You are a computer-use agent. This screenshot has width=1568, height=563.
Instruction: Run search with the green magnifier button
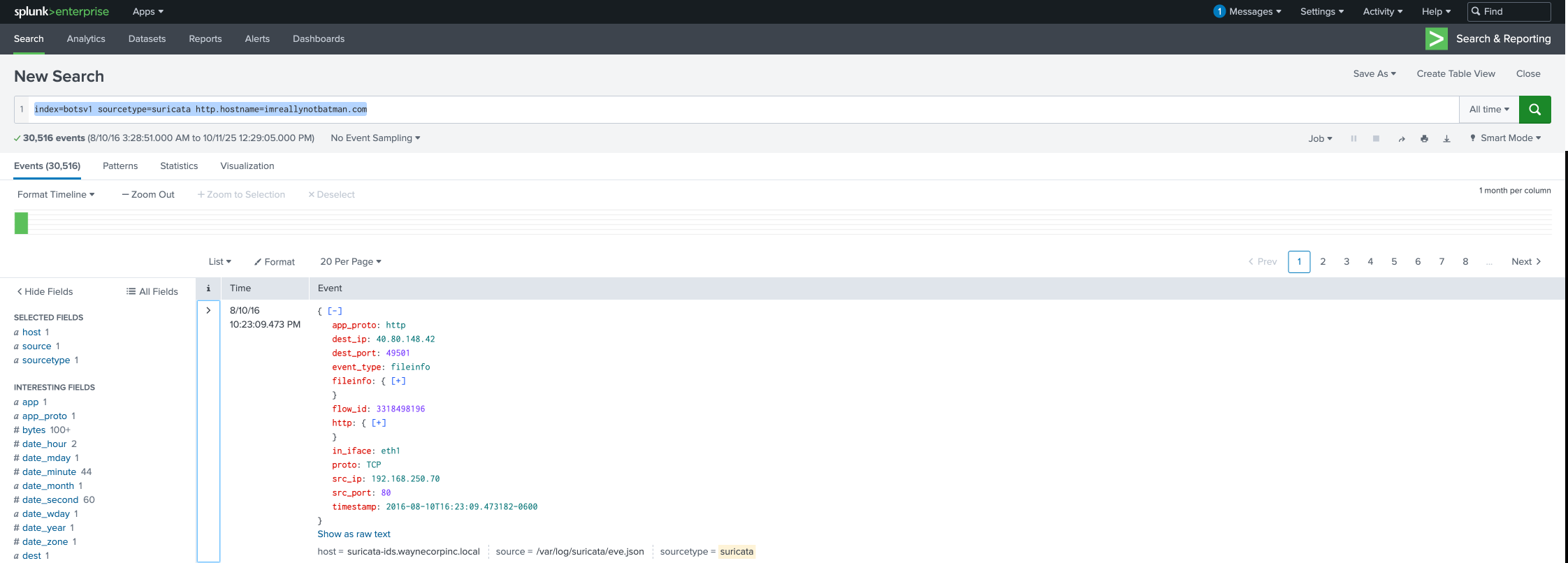click(x=1534, y=110)
